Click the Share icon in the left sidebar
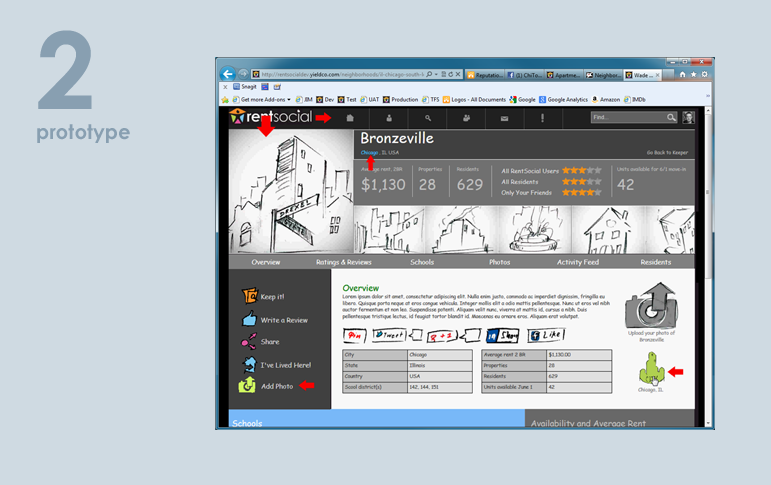 click(x=248, y=342)
